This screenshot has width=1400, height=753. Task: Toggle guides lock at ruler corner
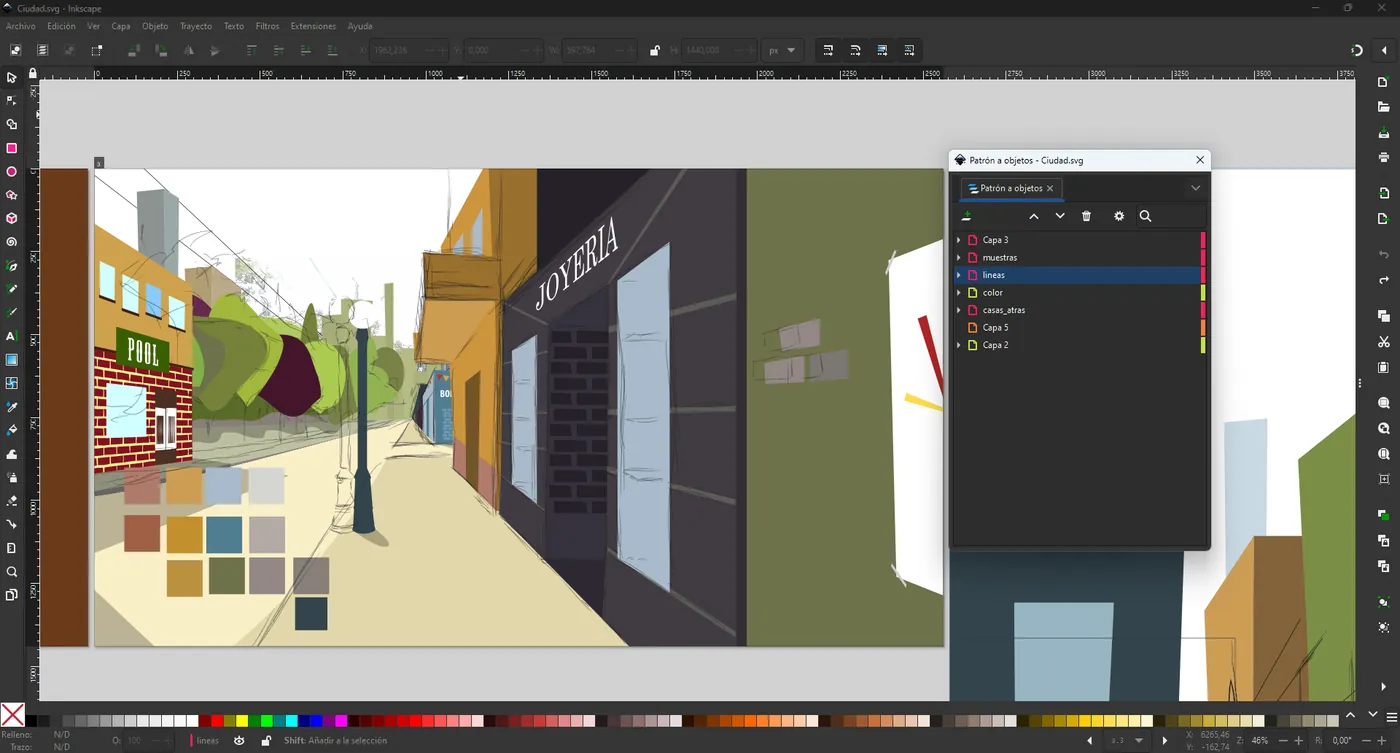tap(33, 73)
